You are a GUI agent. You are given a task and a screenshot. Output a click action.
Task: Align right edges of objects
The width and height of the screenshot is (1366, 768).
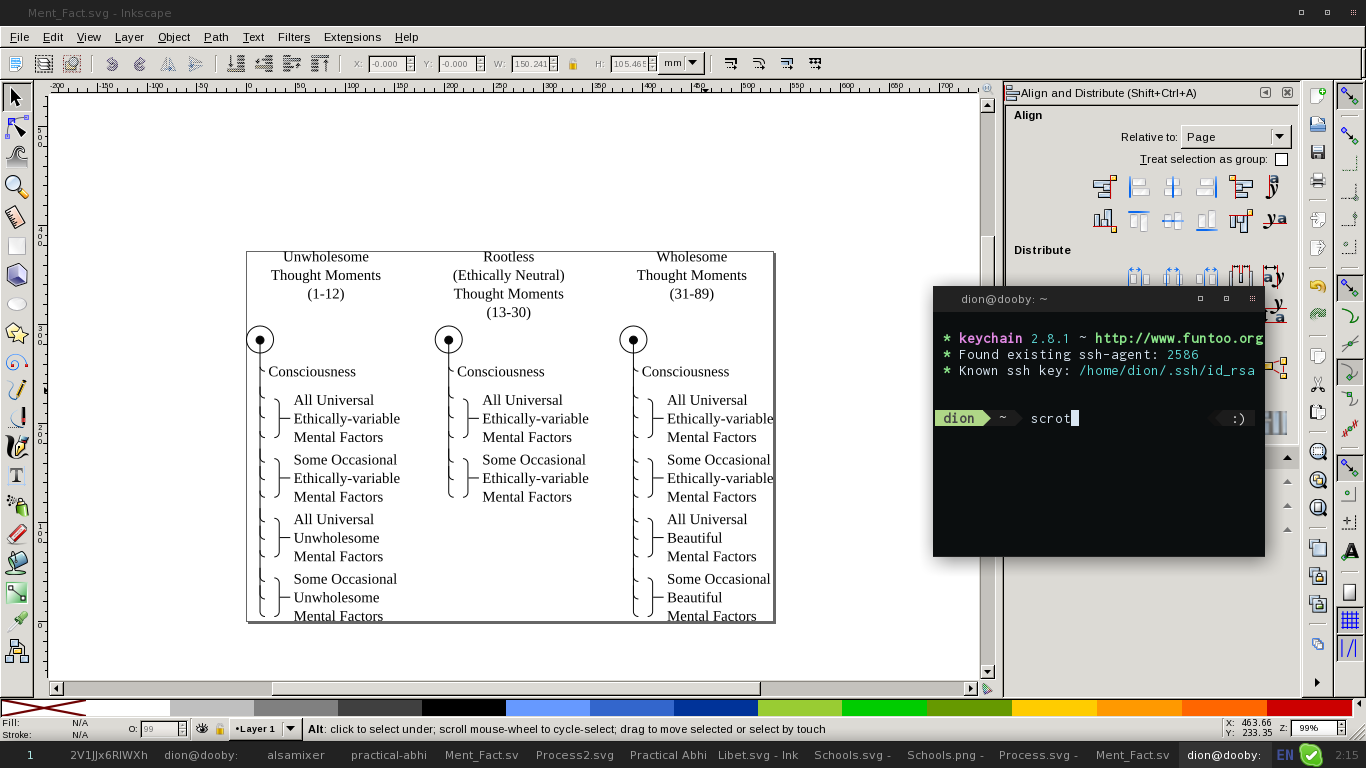pyautogui.click(x=1206, y=187)
